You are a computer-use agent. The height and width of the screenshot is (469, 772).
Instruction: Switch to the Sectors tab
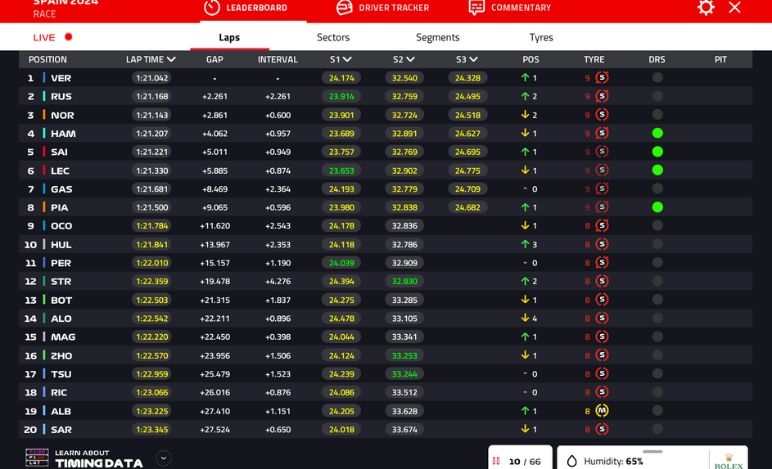click(333, 37)
